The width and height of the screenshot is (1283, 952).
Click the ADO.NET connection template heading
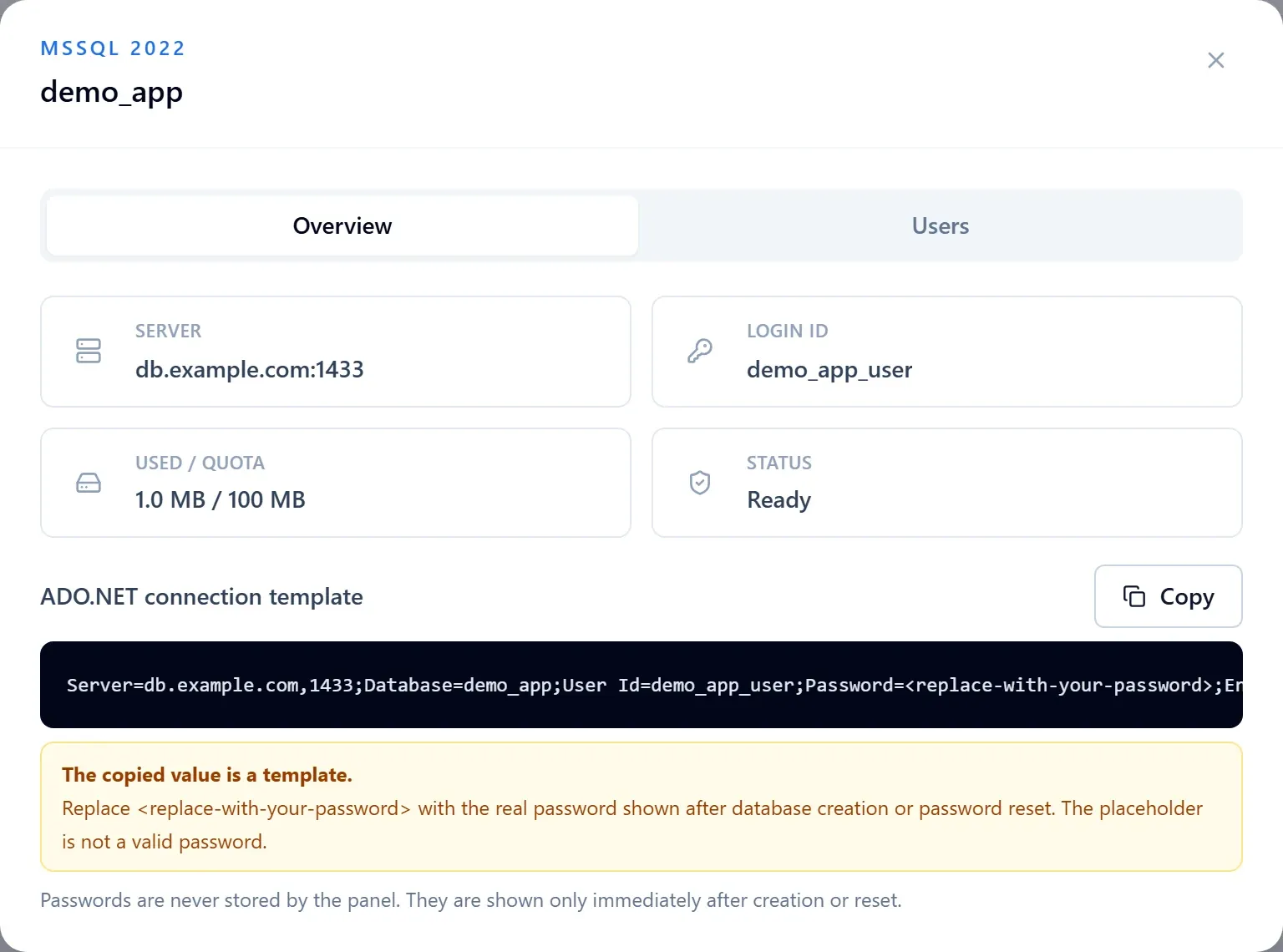click(202, 596)
